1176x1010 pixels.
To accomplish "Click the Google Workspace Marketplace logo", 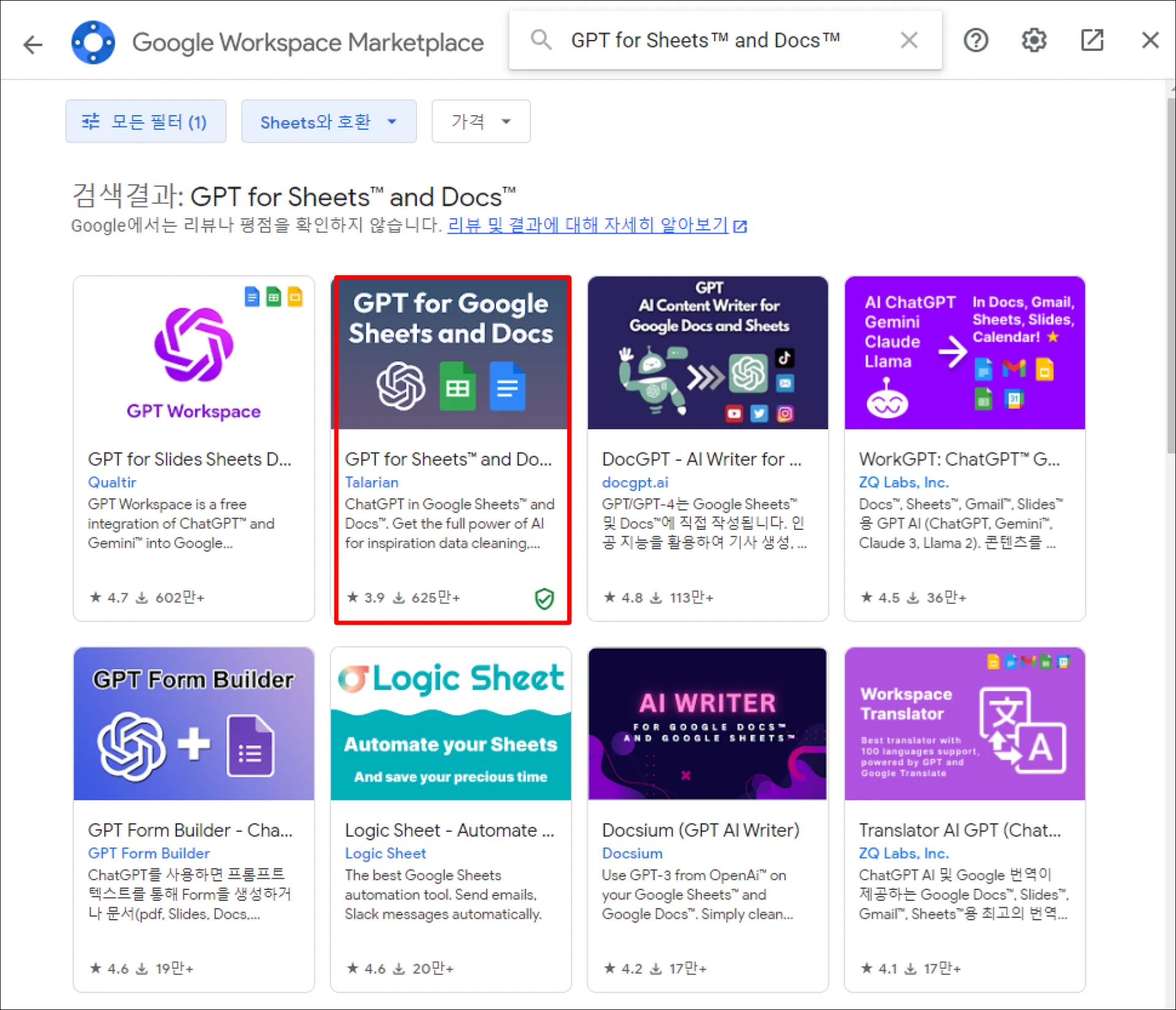I will 93,42.
